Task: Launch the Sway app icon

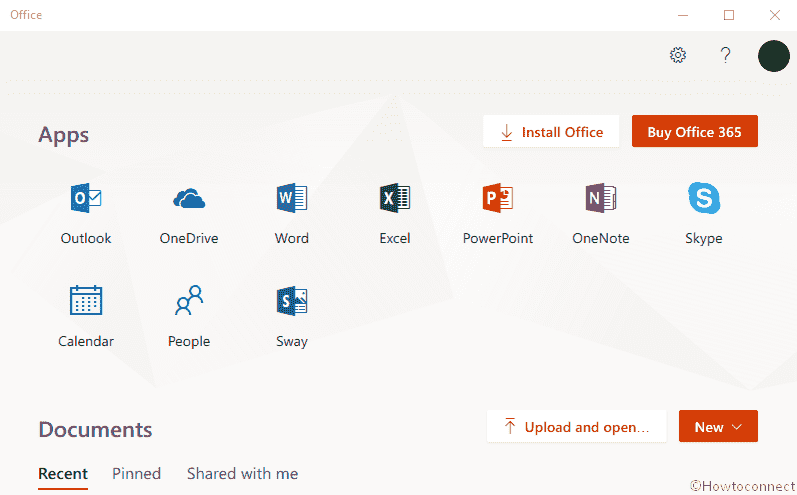Action: pos(292,301)
